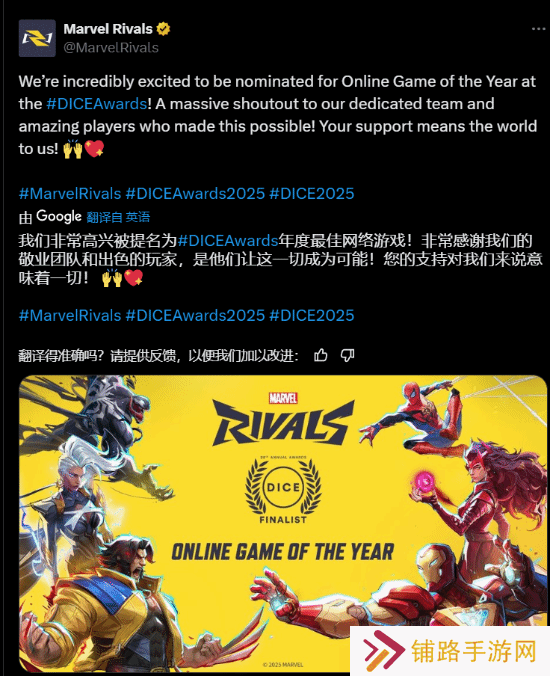Open #DICEAwards2025 hashtag under English text
Image resolution: width=550 pixels, height=676 pixels.
(195, 194)
